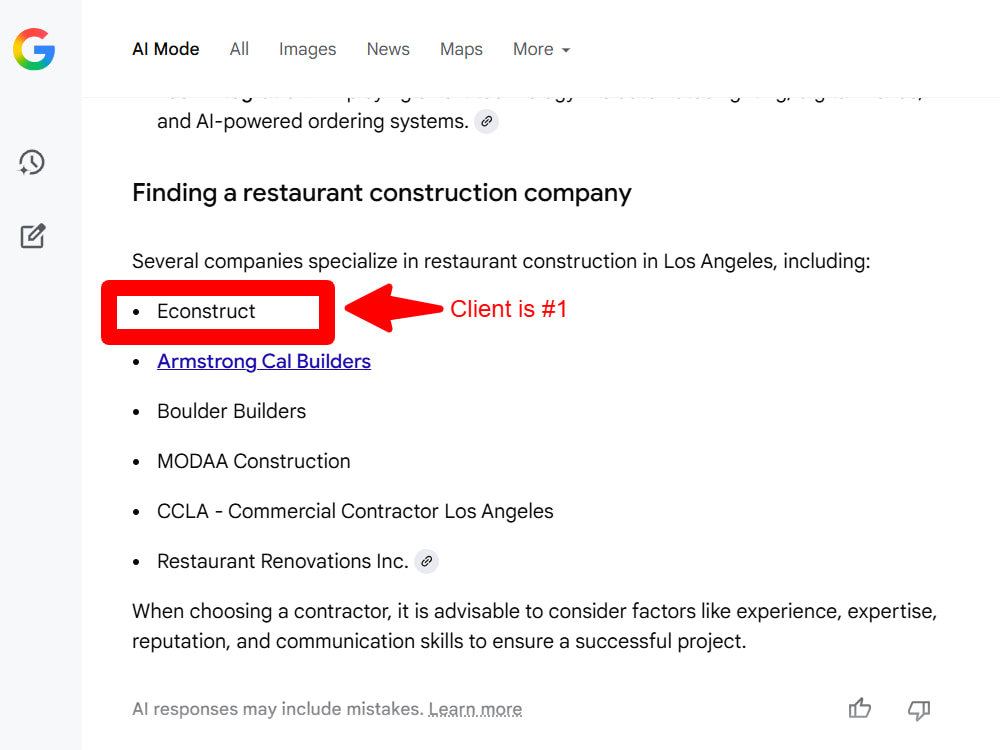The image size is (1000, 750).
Task: Click link icon beside Restaurant Renovations Inc.
Action: (427, 561)
